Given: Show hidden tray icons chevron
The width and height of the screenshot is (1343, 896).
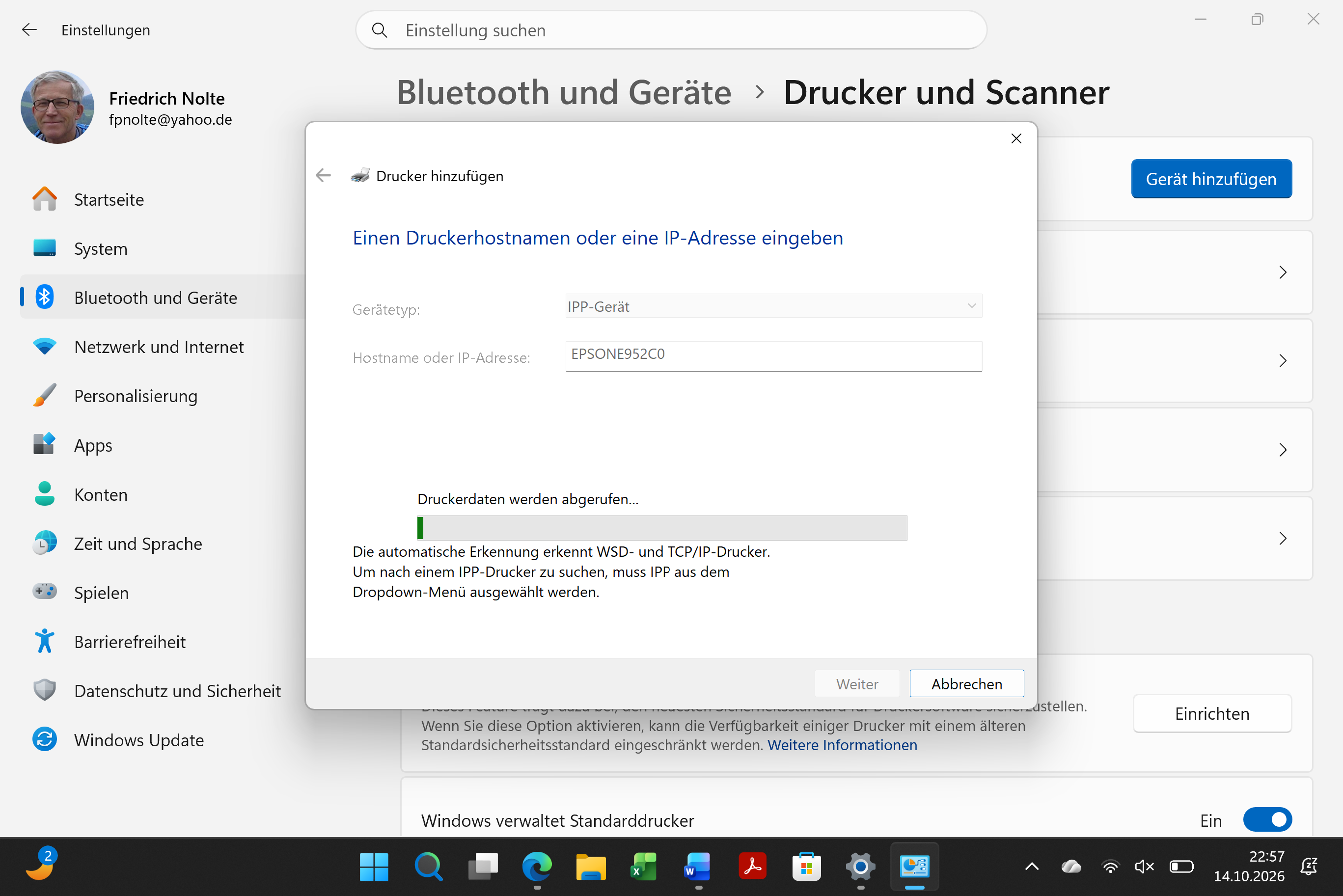Looking at the screenshot, I should pos(1032,867).
